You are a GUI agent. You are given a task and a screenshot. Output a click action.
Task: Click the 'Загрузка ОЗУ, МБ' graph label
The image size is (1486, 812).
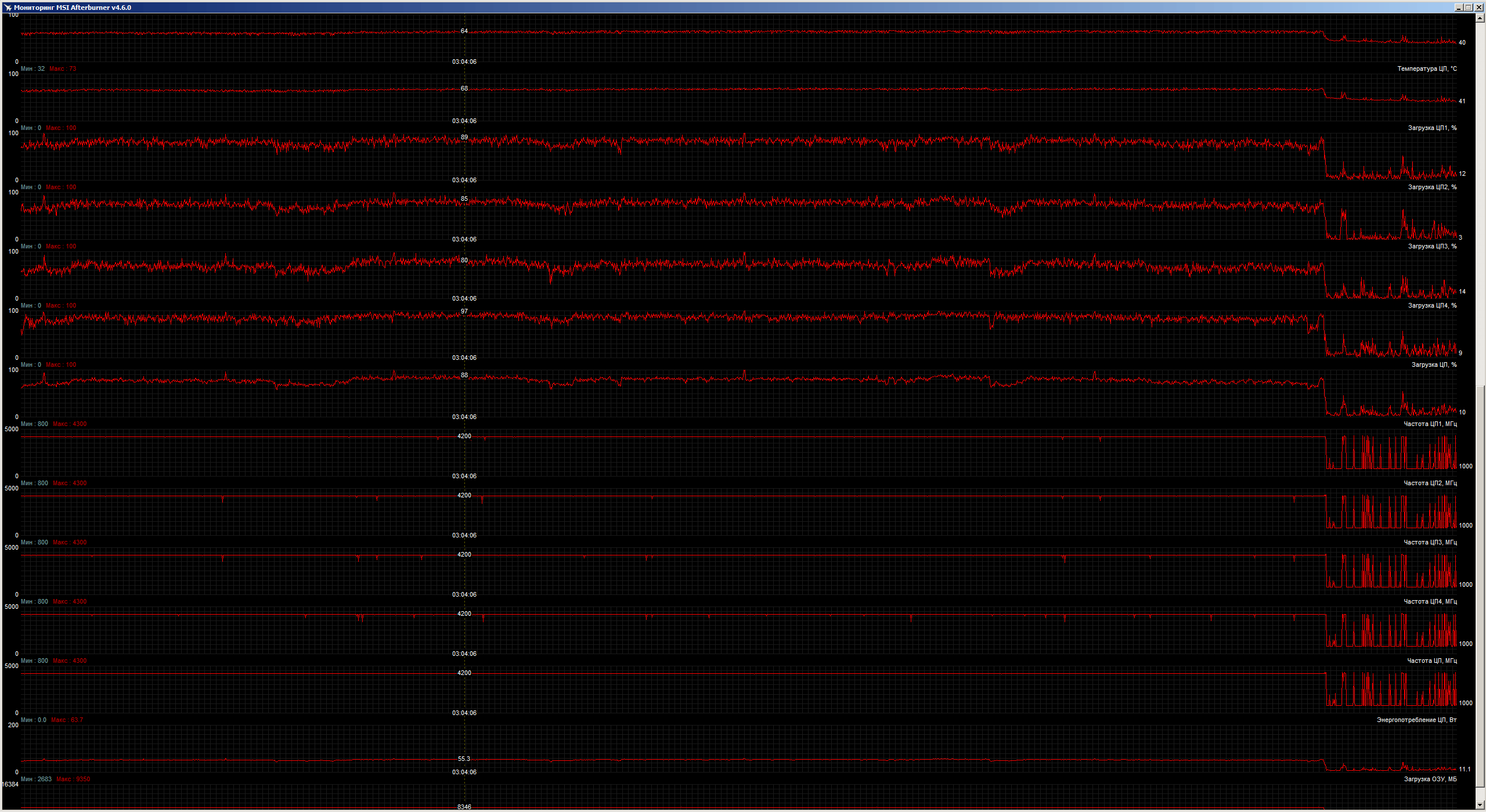tap(1430, 779)
